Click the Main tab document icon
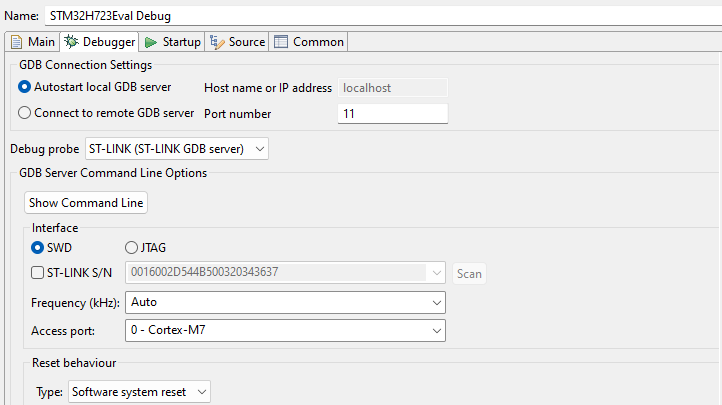 17,42
